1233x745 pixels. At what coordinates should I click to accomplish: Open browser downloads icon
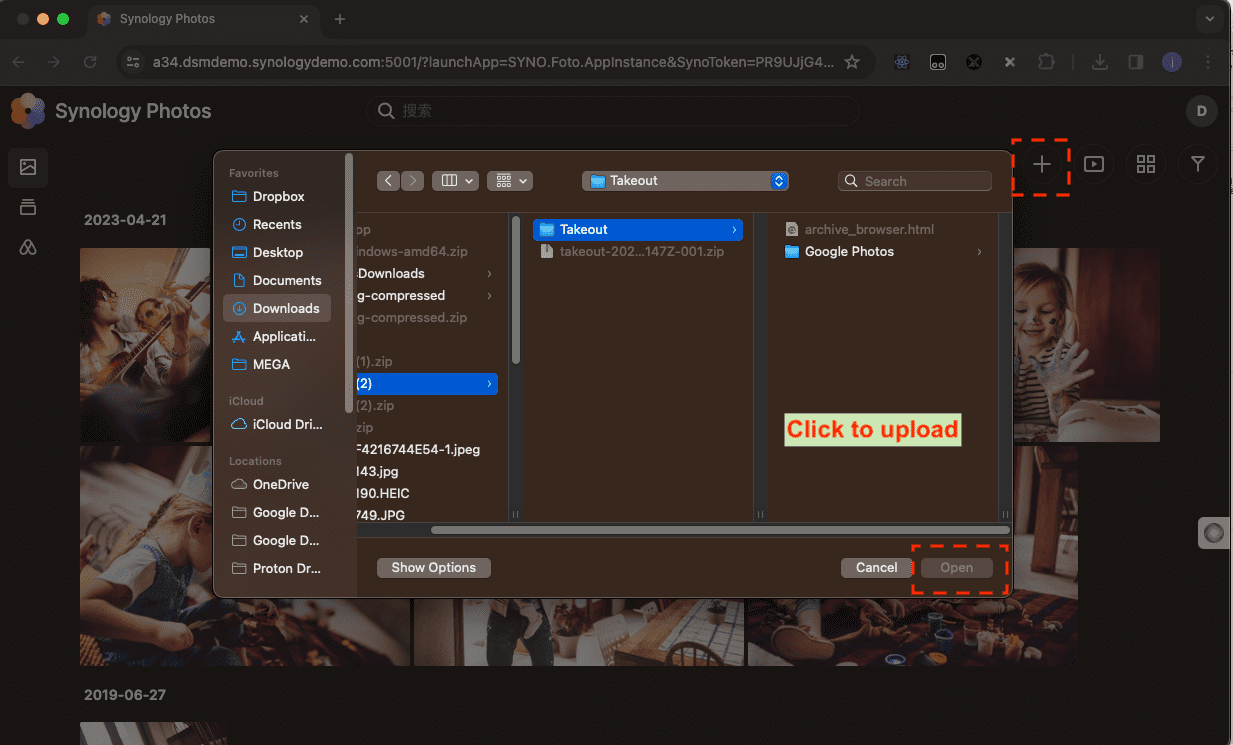(x=1100, y=62)
